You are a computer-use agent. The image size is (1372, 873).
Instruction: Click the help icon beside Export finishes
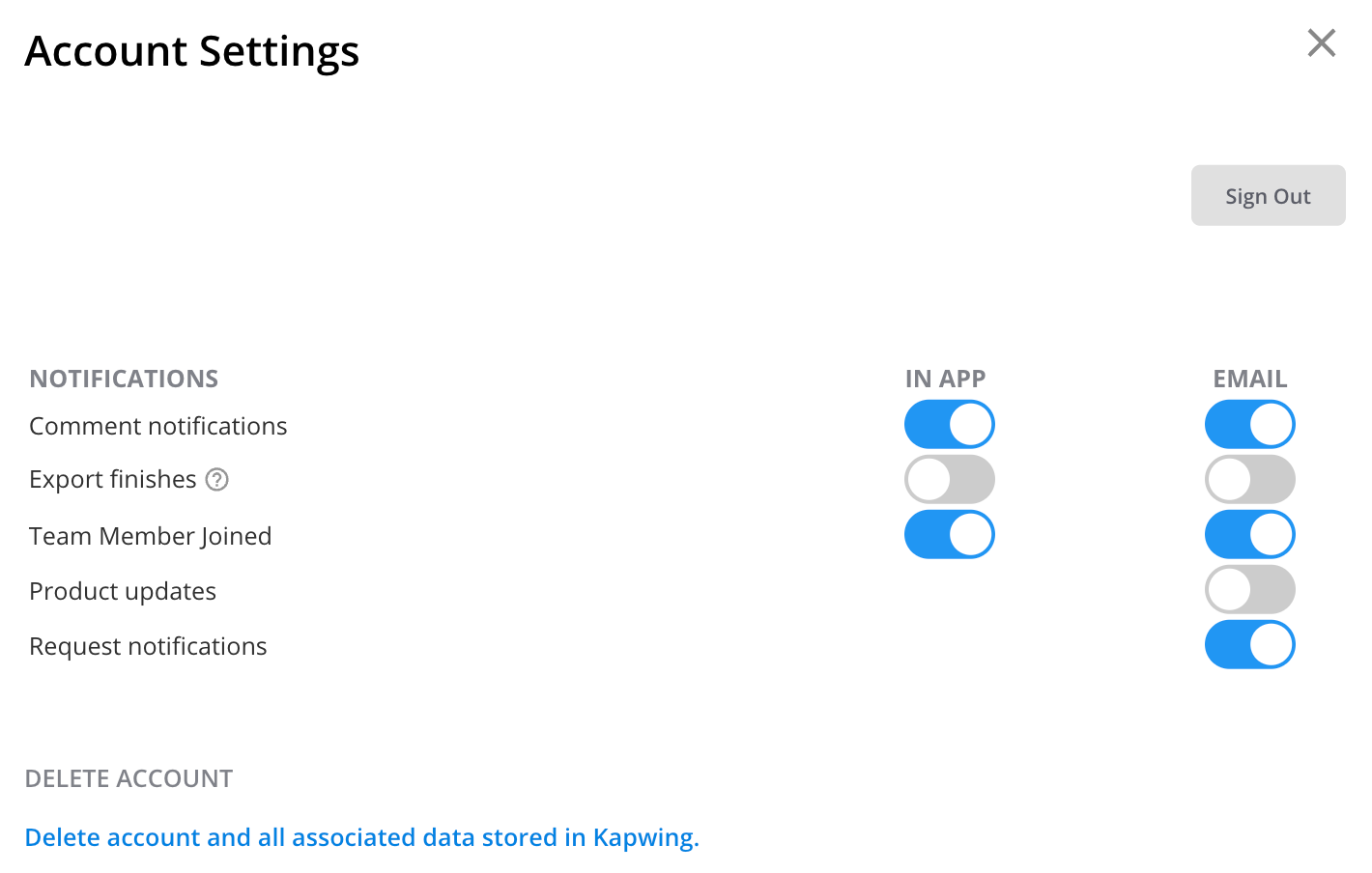[x=217, y=480]
